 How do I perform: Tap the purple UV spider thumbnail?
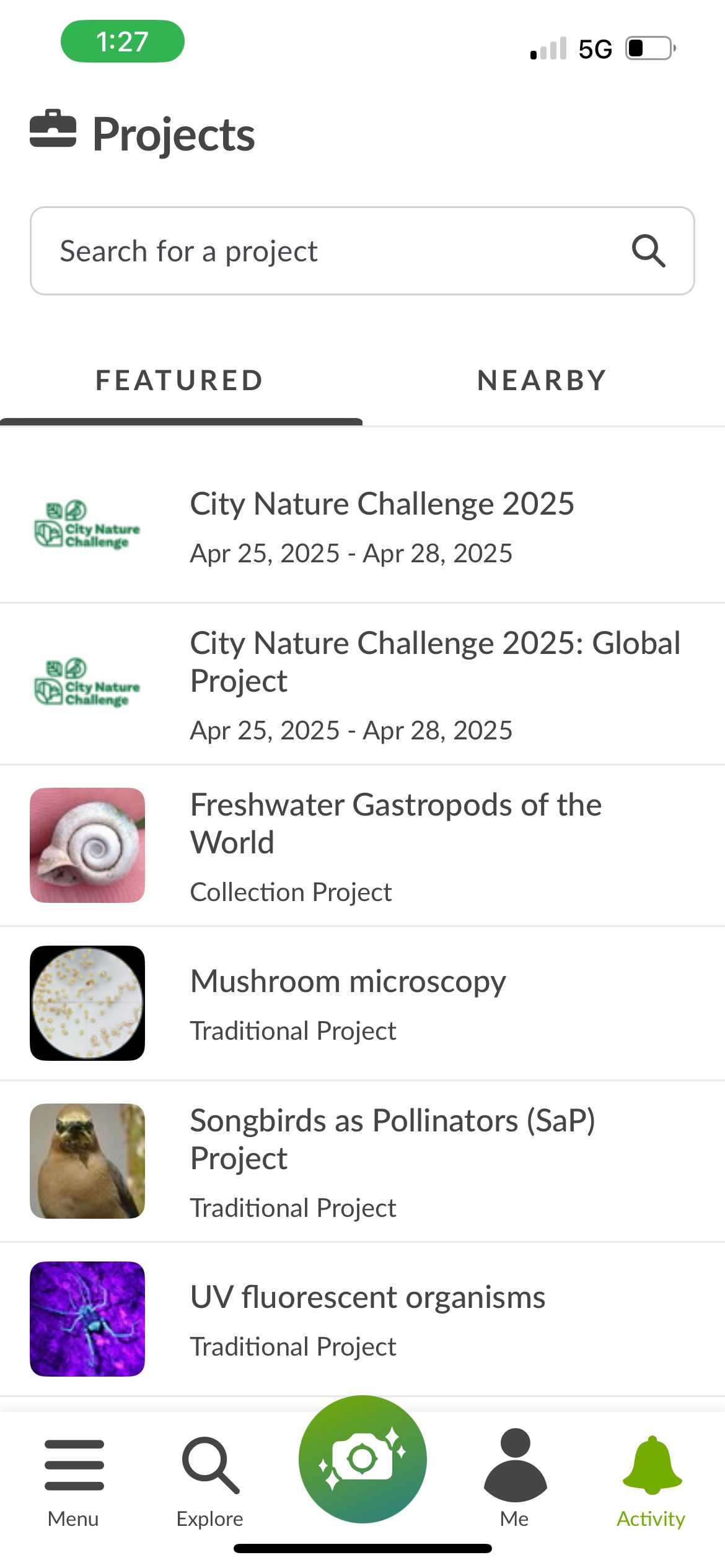click(x=87, y=1319)
